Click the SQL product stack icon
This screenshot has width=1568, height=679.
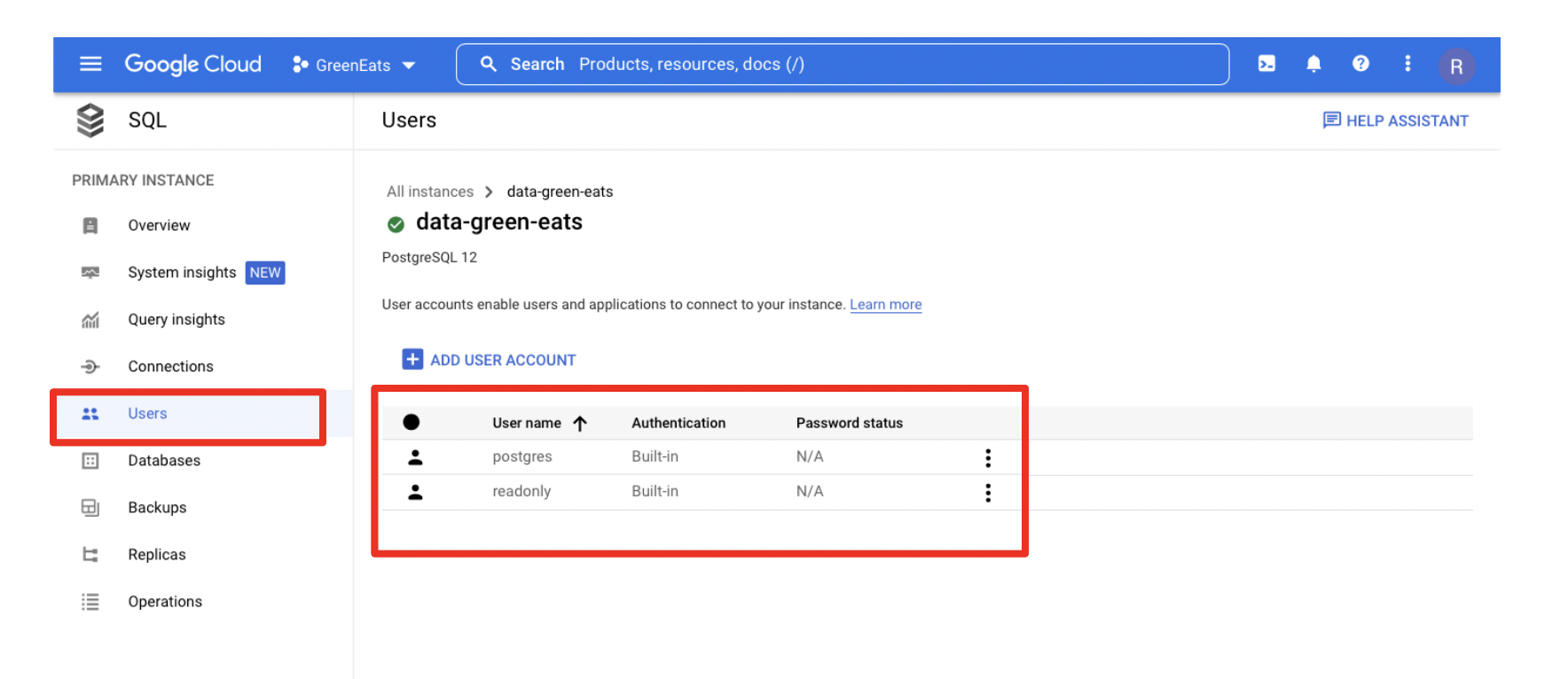click(90, 120)
